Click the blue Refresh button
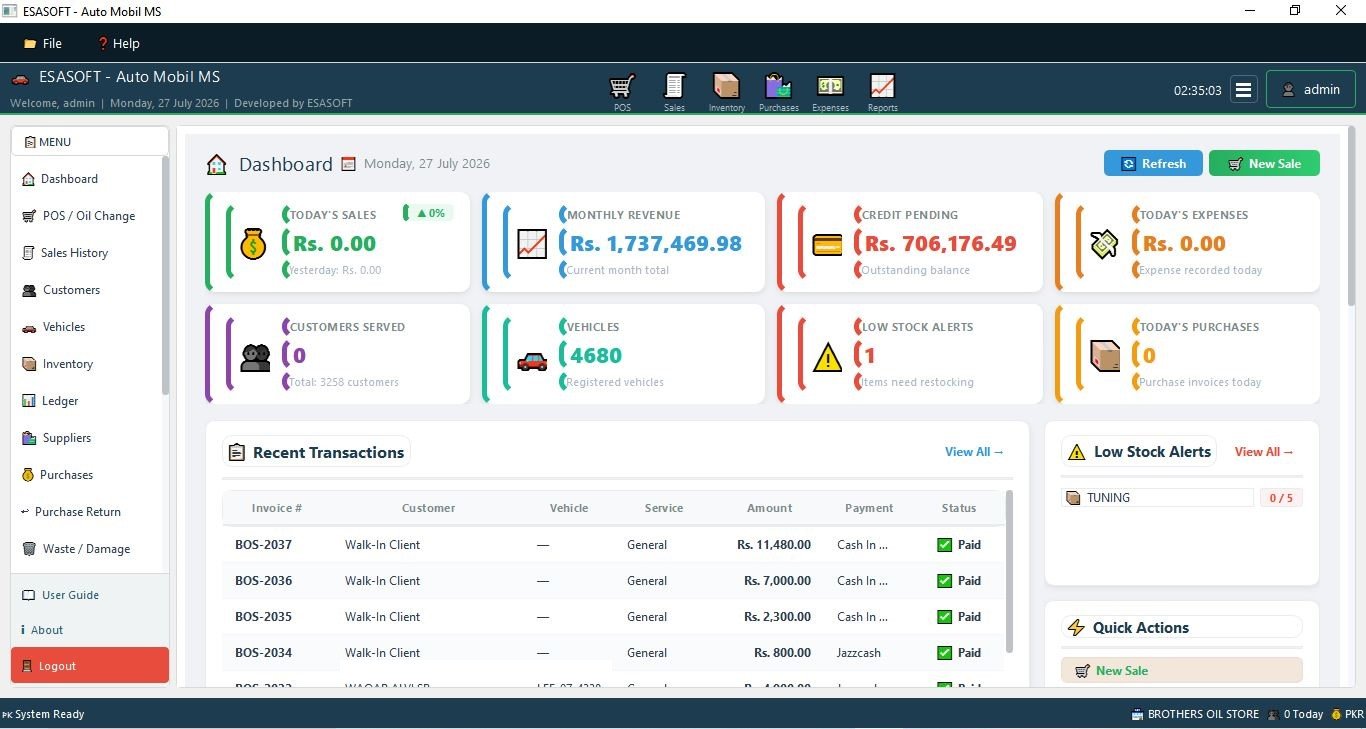The image size is (1366, 729). pos(1153,164)
